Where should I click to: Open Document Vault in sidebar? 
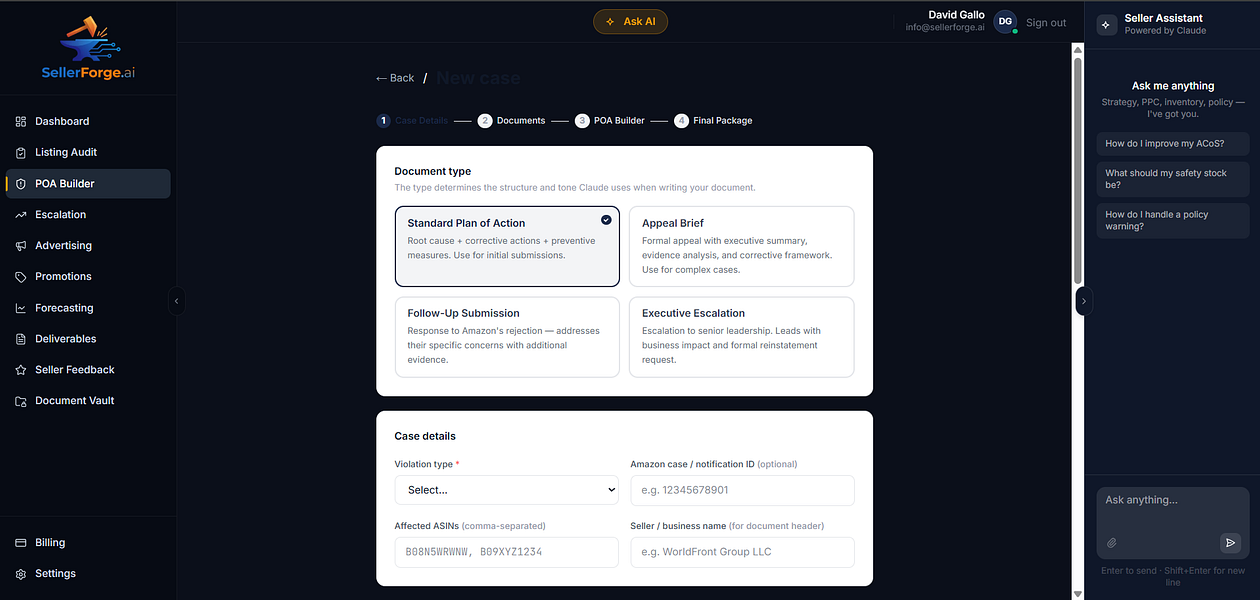pyautogui.click(x=88, y=401)
